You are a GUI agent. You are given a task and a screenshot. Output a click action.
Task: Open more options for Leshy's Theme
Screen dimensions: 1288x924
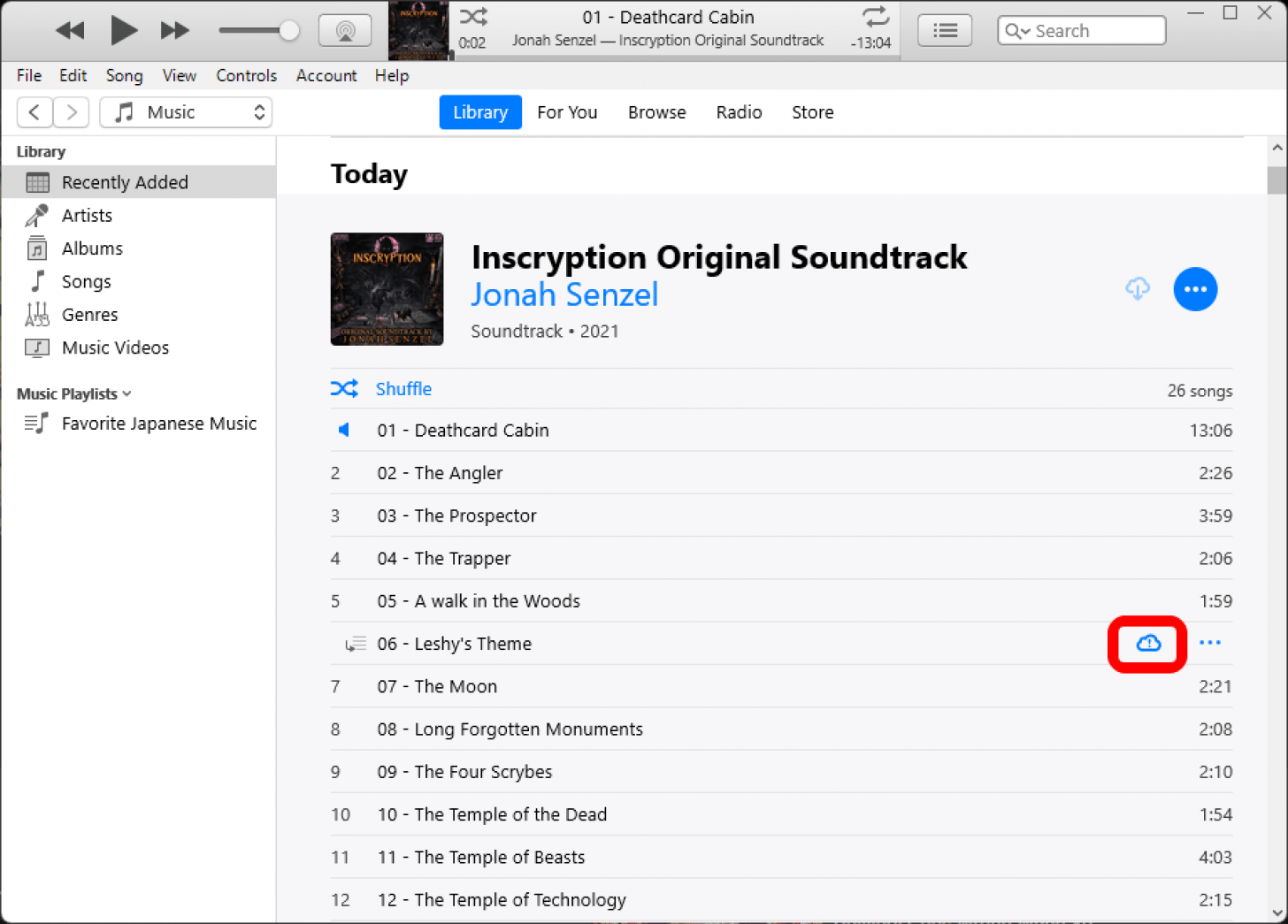(1209, 644)
